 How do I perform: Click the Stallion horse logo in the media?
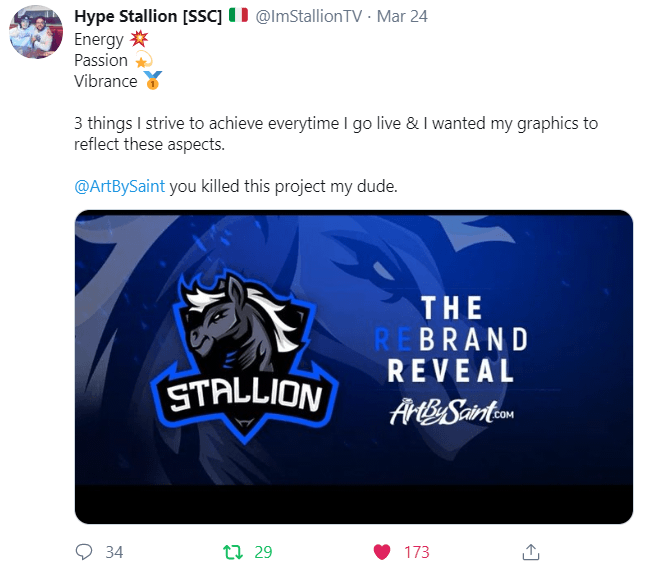[244, 356]
